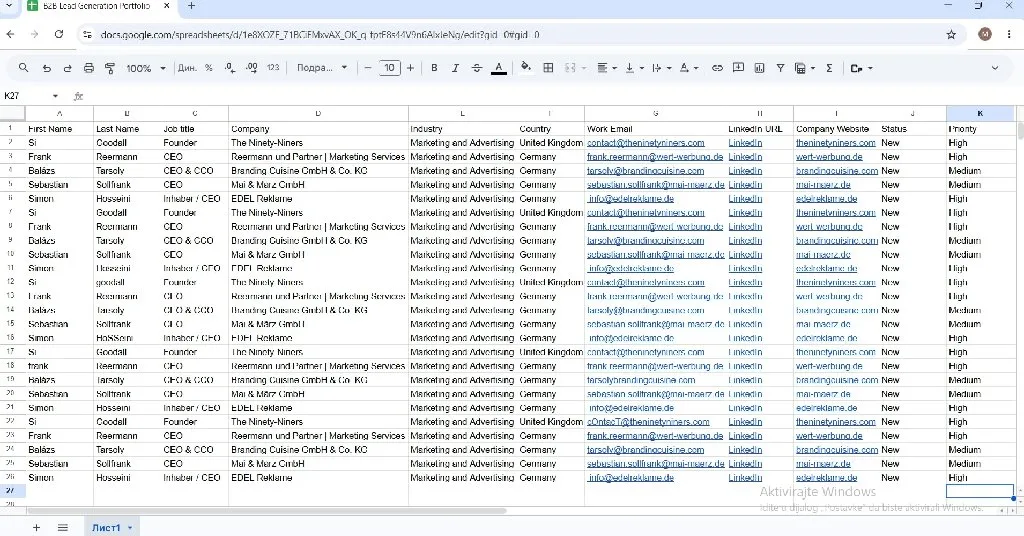Open LinkedIn link in row 26

[745, 478]
